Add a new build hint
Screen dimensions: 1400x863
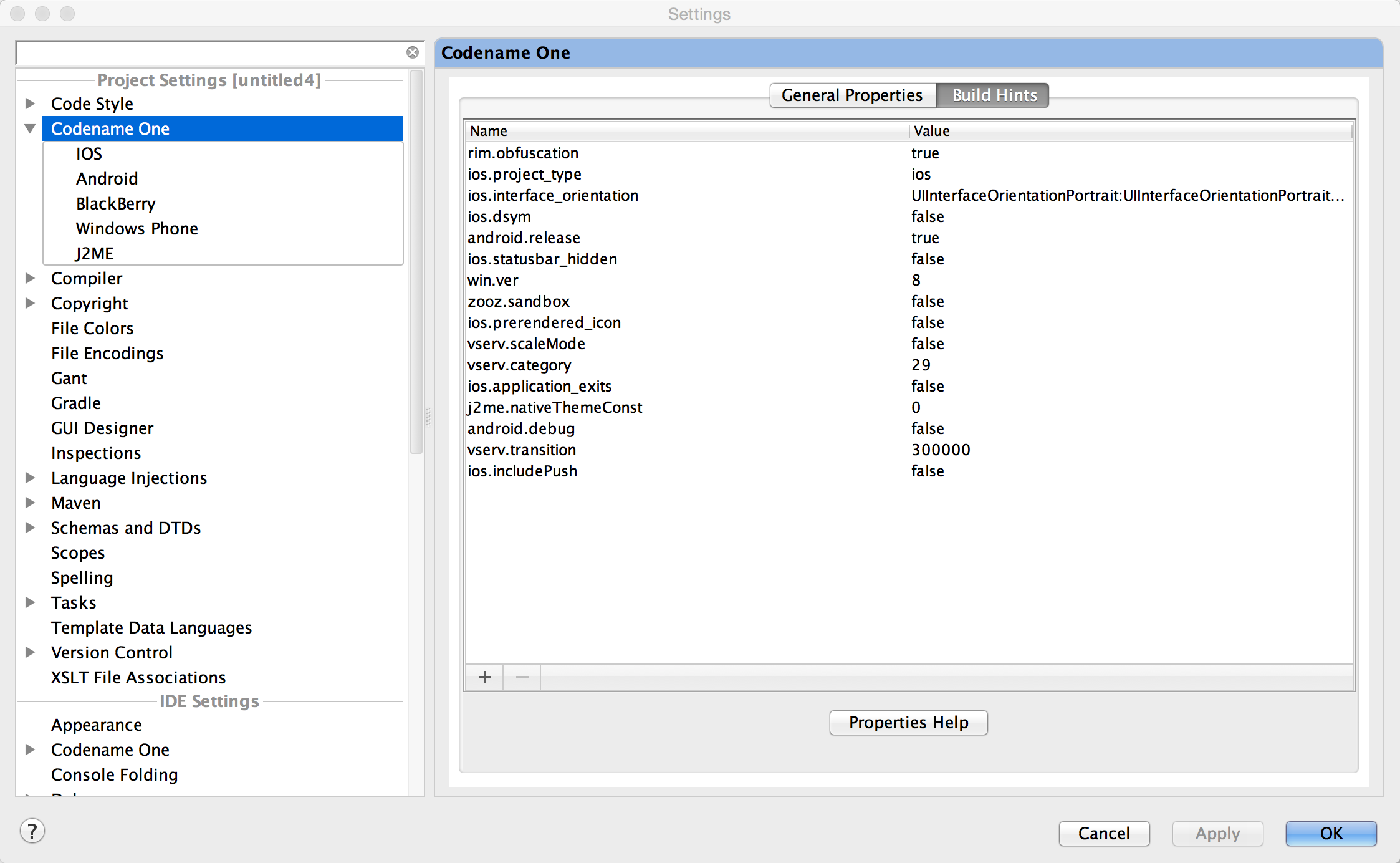(x=485, y=677)
